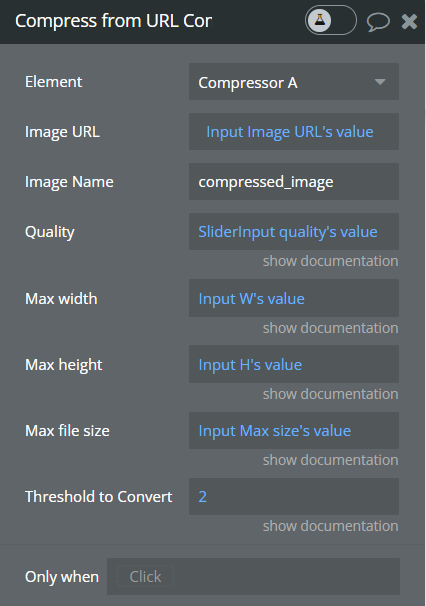426x606 pixels.
Task: Show documentation for Max height
Action: (x=331, y=394)
